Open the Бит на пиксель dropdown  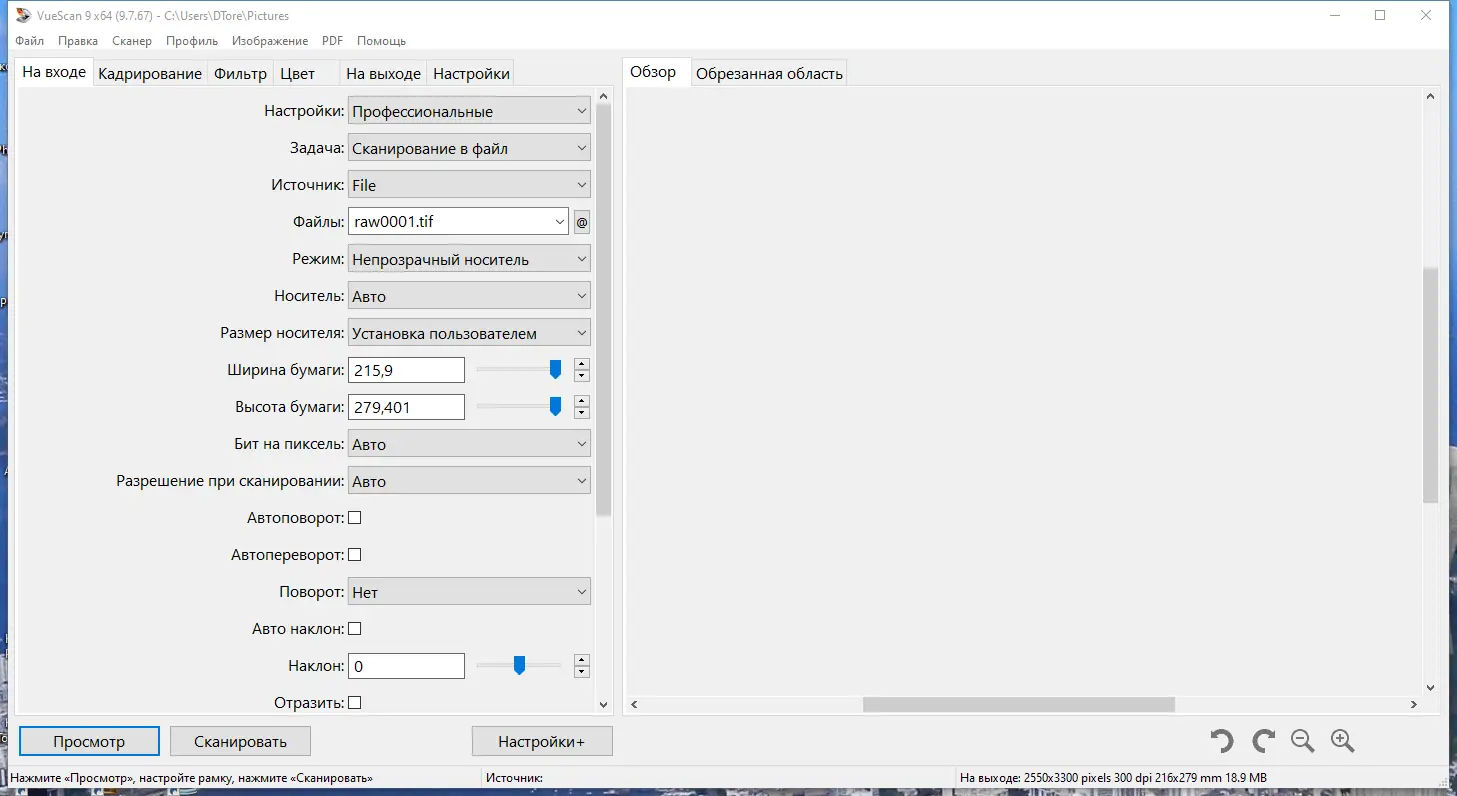coord(469,445)
